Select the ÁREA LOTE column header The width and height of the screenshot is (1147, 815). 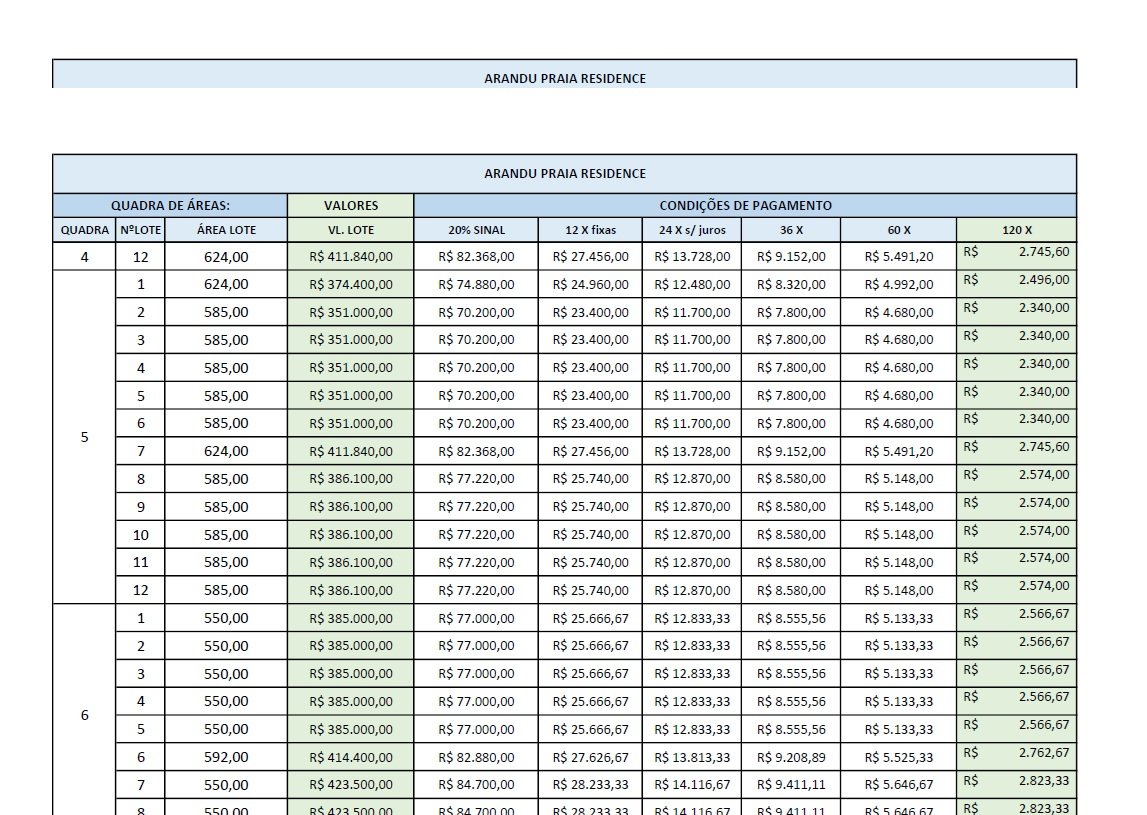click(226, 230)
